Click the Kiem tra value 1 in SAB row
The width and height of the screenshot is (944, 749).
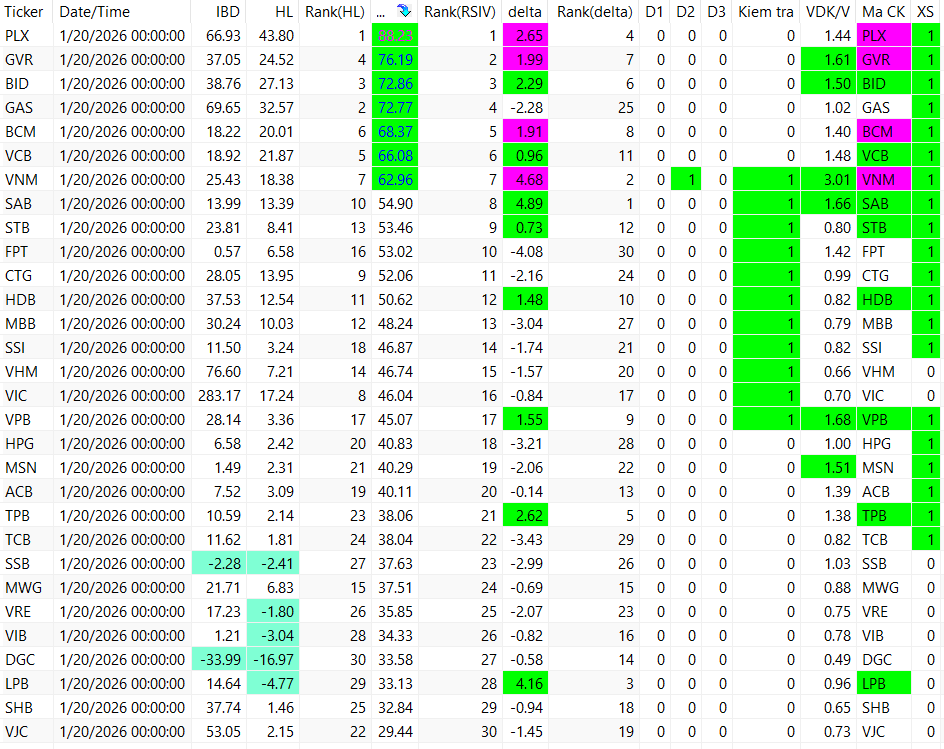point(766,204)
